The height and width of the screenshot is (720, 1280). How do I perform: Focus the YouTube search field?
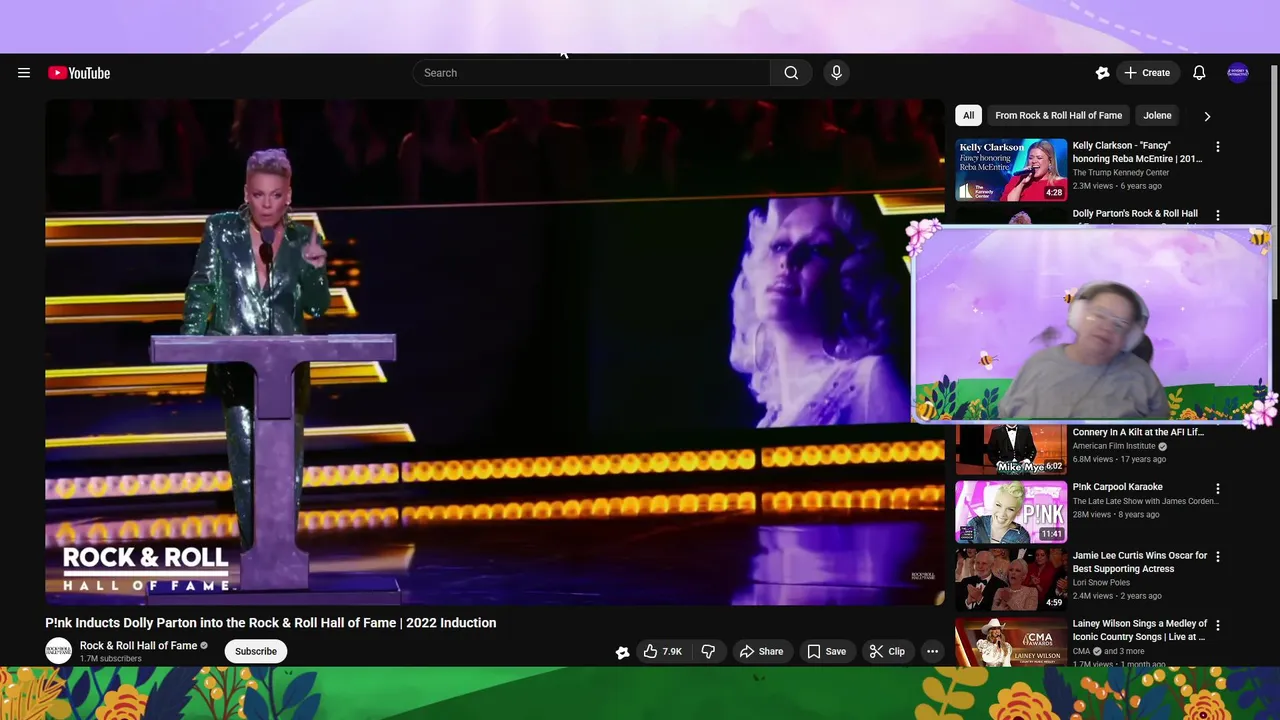(592, 73)
